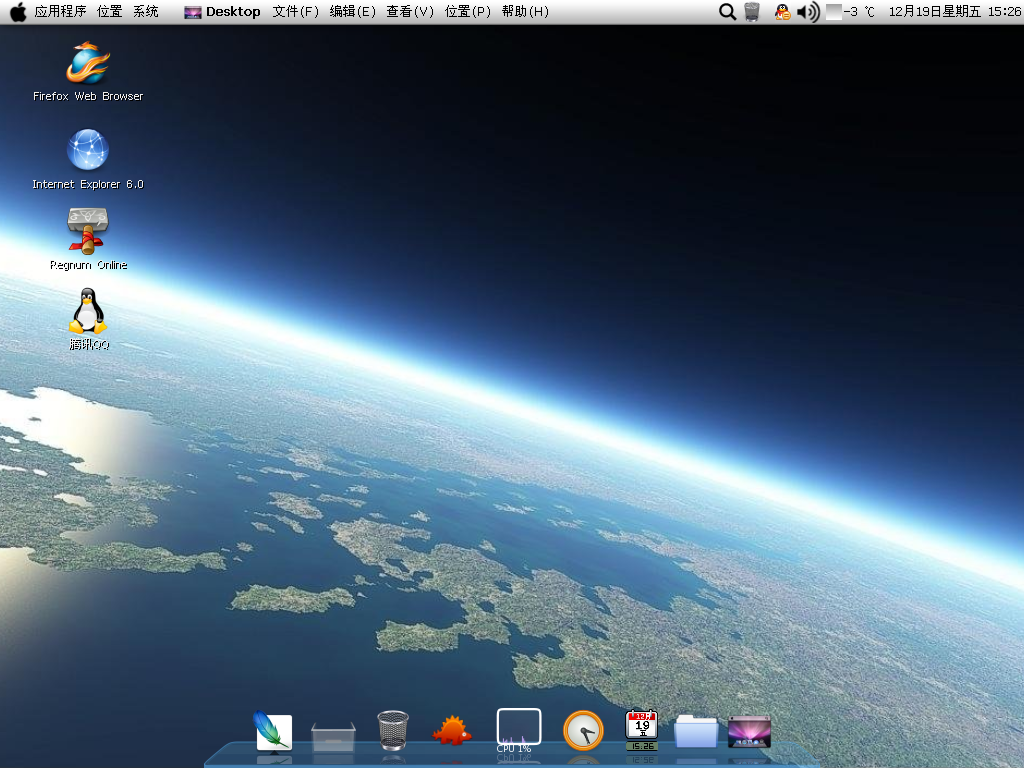Screen dimensions: 1024x768
Task: Open the wire trash can in the dock
Action: tap(393, 730)
